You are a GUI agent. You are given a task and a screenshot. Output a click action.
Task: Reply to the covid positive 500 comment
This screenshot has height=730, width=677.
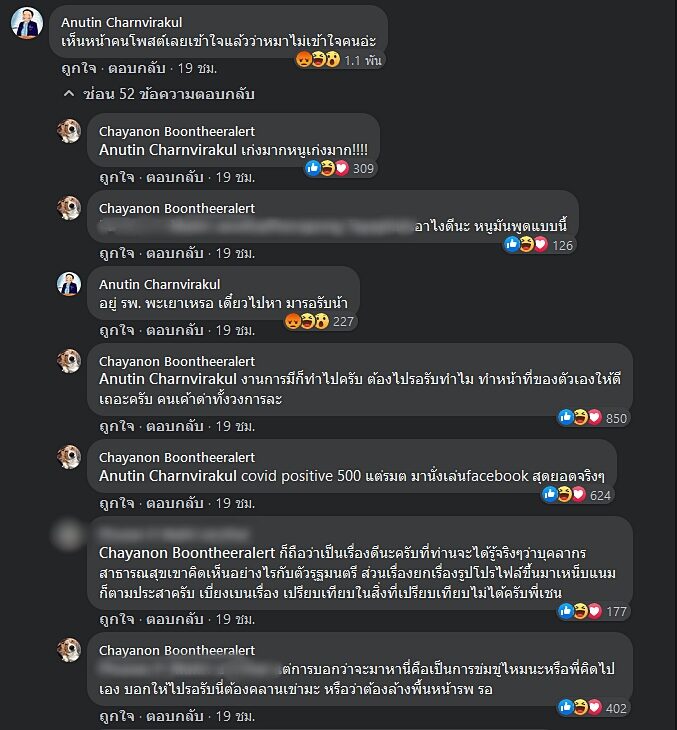[x=175, y=503]
